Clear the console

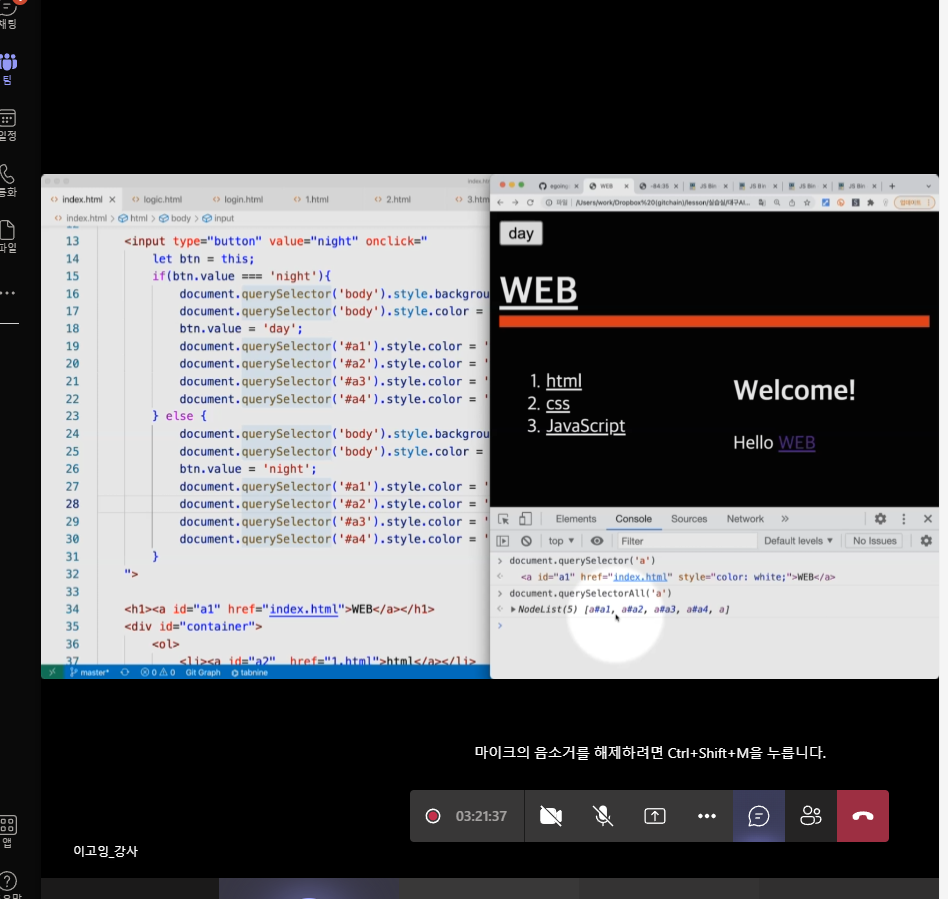pyautogui.click(x=526, y=541)
